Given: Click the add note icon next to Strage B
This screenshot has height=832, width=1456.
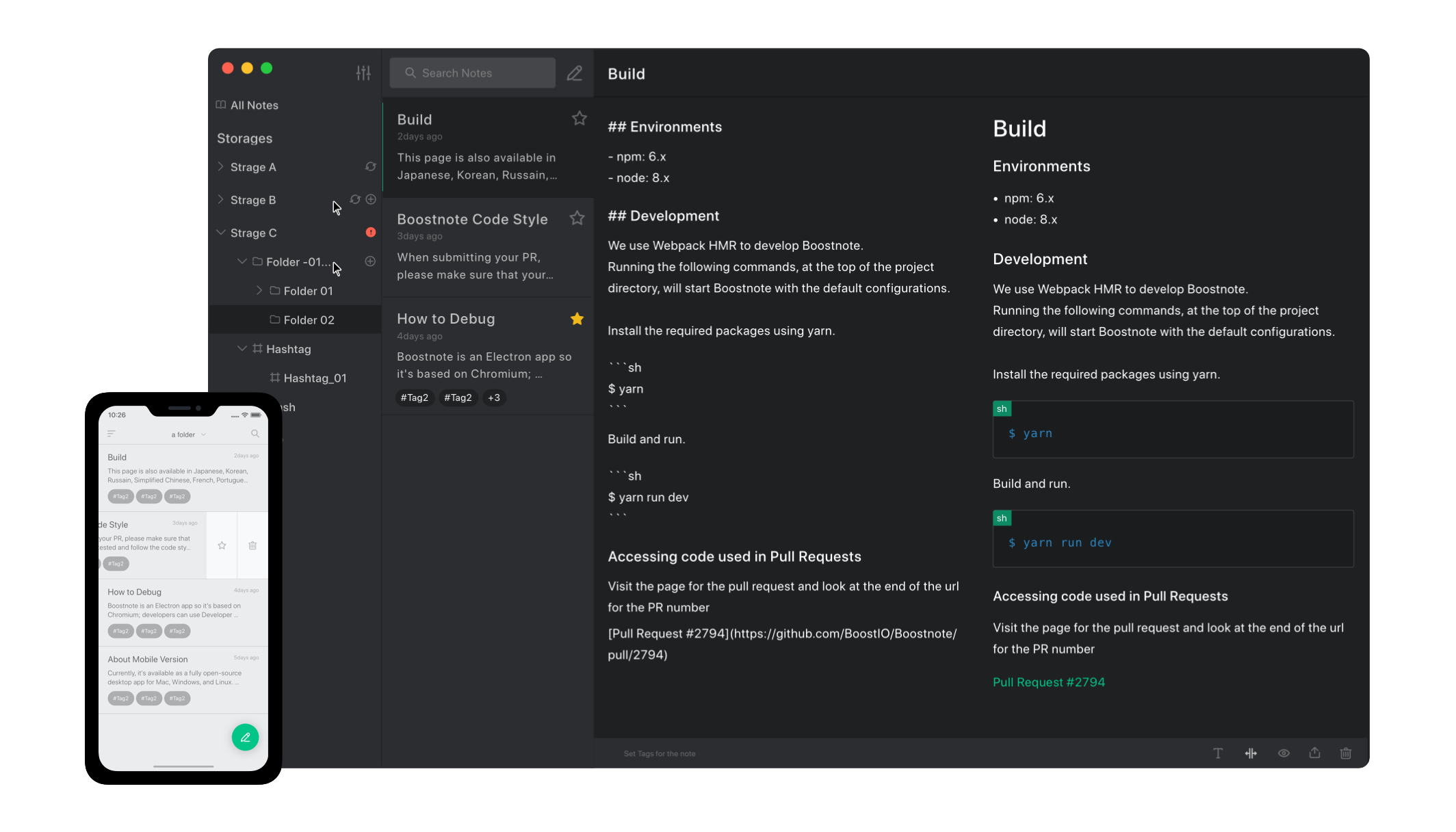Looking at the screenshot, I should 371,199.
